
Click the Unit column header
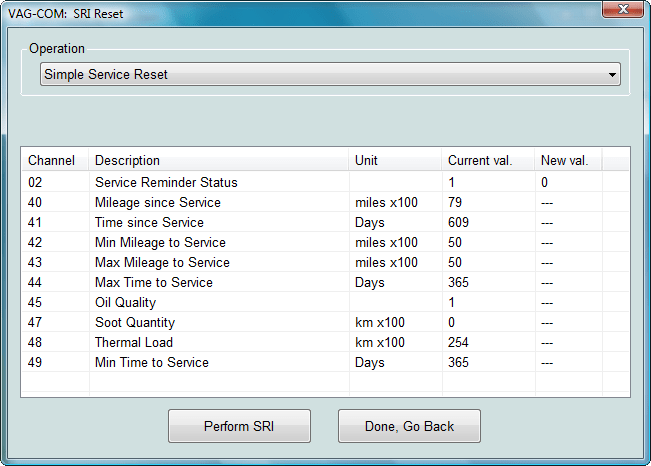pyautogui.click(x=395, y=160)
